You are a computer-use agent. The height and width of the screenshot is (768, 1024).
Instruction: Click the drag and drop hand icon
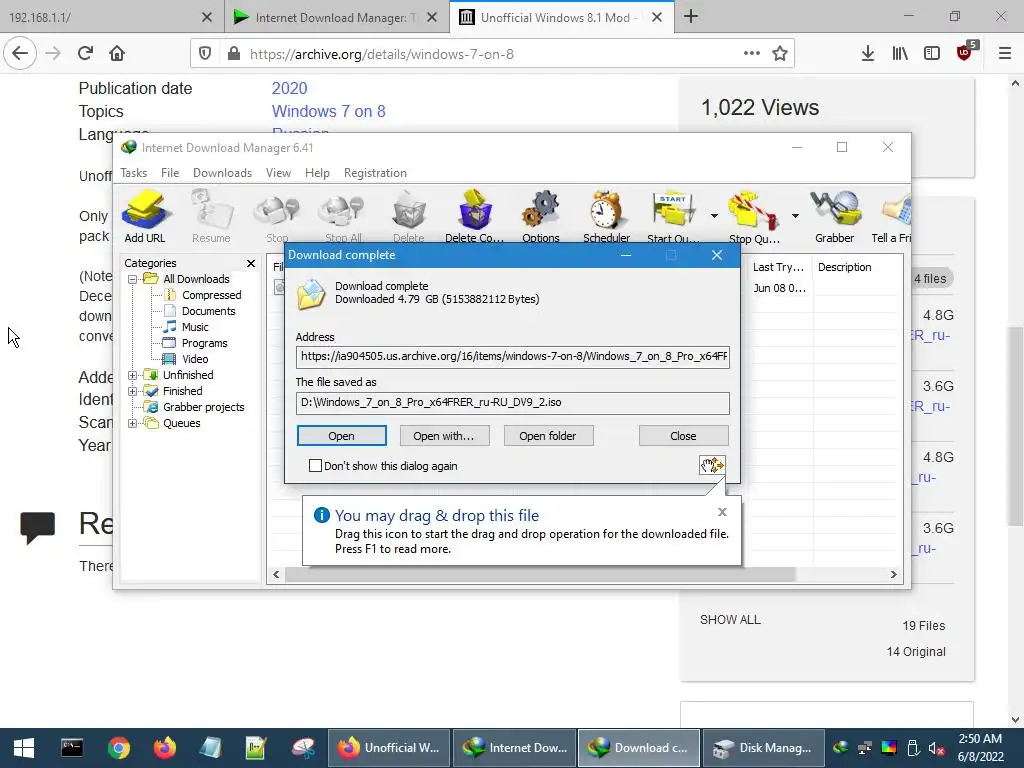click(712, 465)
